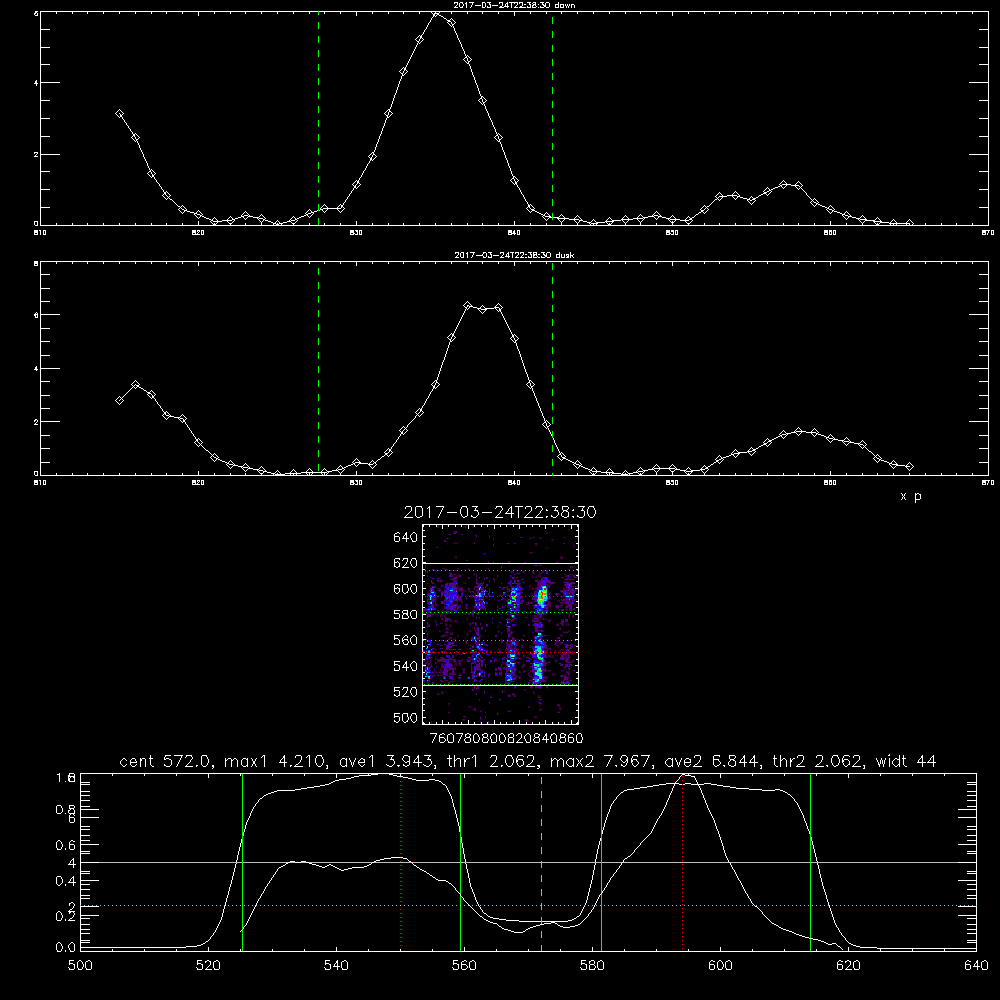Click the '640' label on the bottom plot x-axis

pyautogui.click(x=976, y=966)
